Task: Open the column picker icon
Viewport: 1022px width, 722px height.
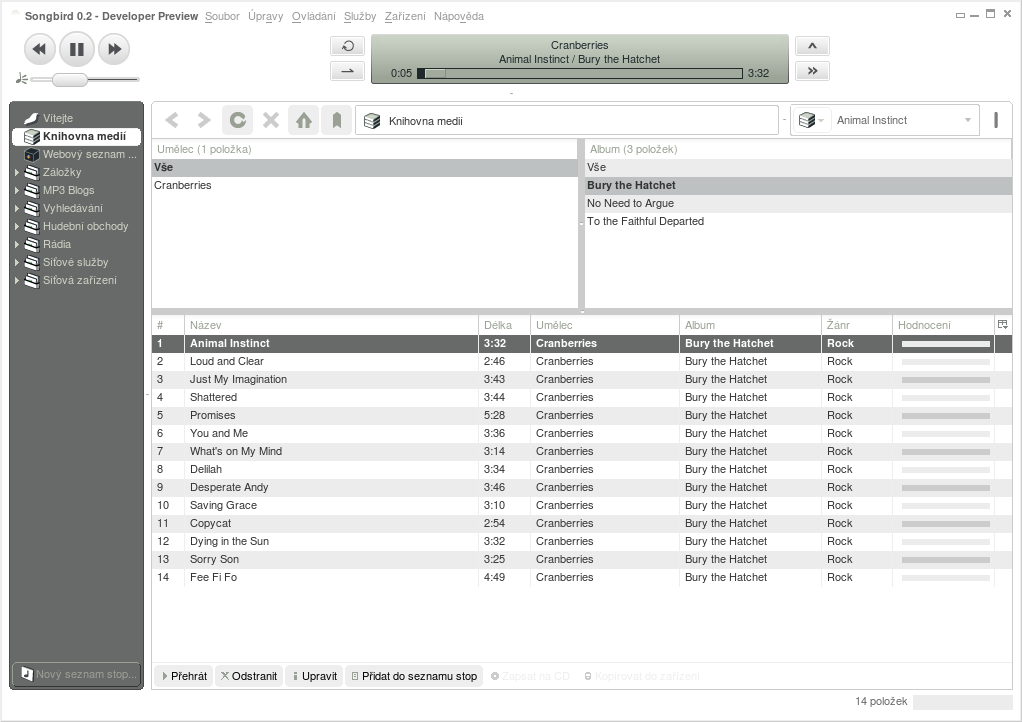Action: (1003, 325)
